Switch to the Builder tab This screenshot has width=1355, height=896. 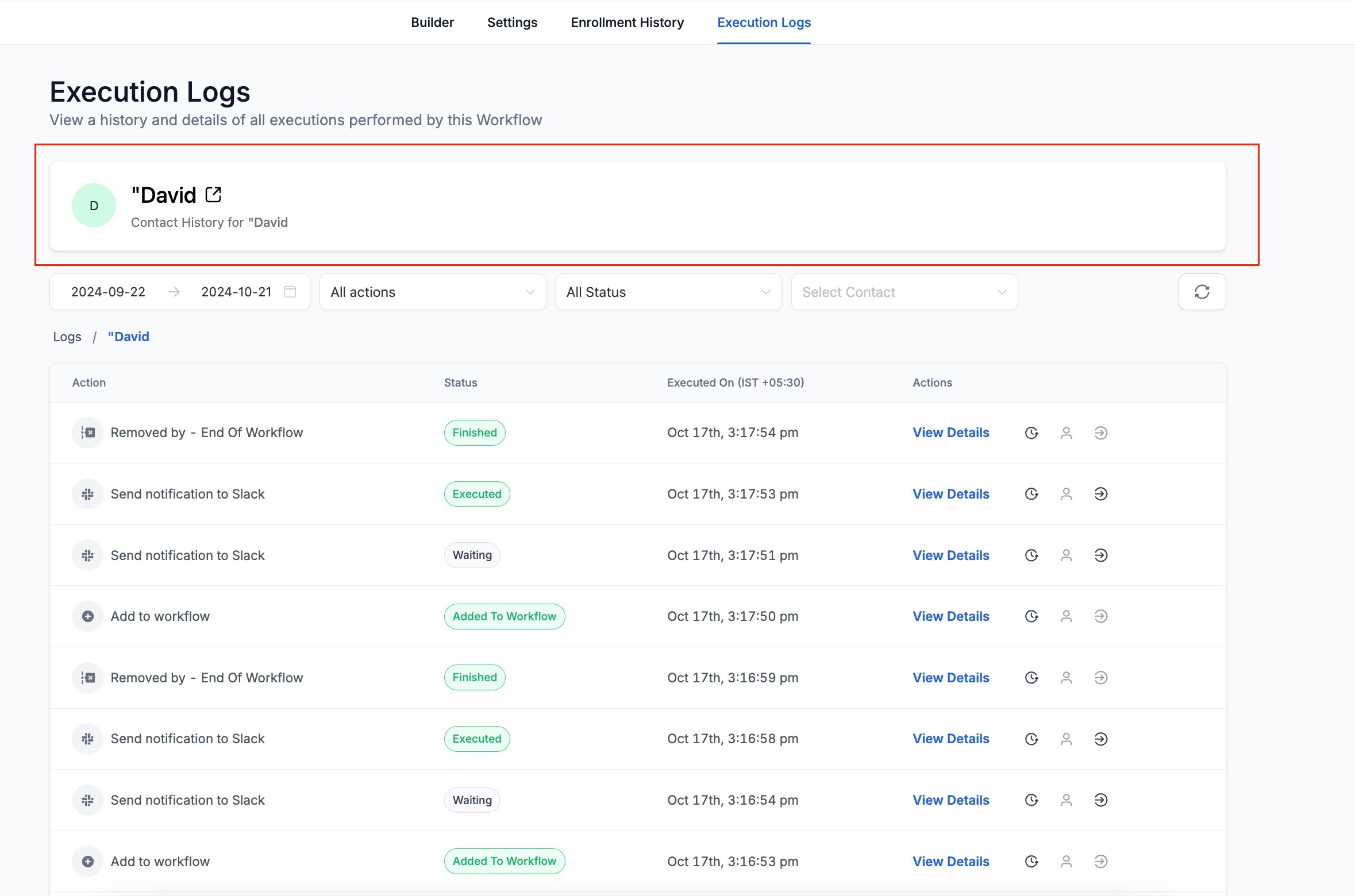coord(432,22)
